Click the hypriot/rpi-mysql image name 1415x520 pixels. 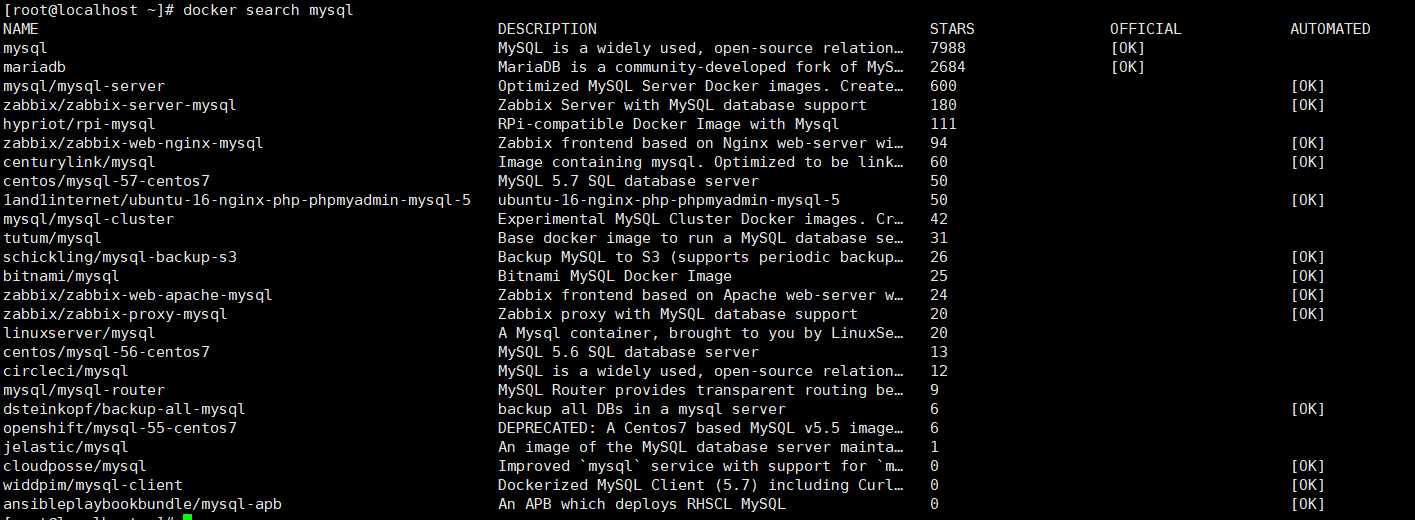pos(79,124)
